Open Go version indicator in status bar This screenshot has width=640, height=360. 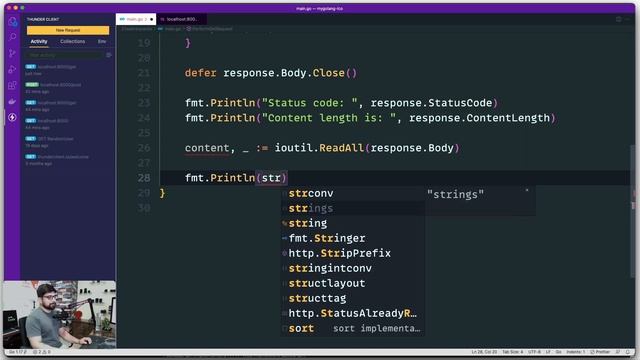(x=18, y=352)
